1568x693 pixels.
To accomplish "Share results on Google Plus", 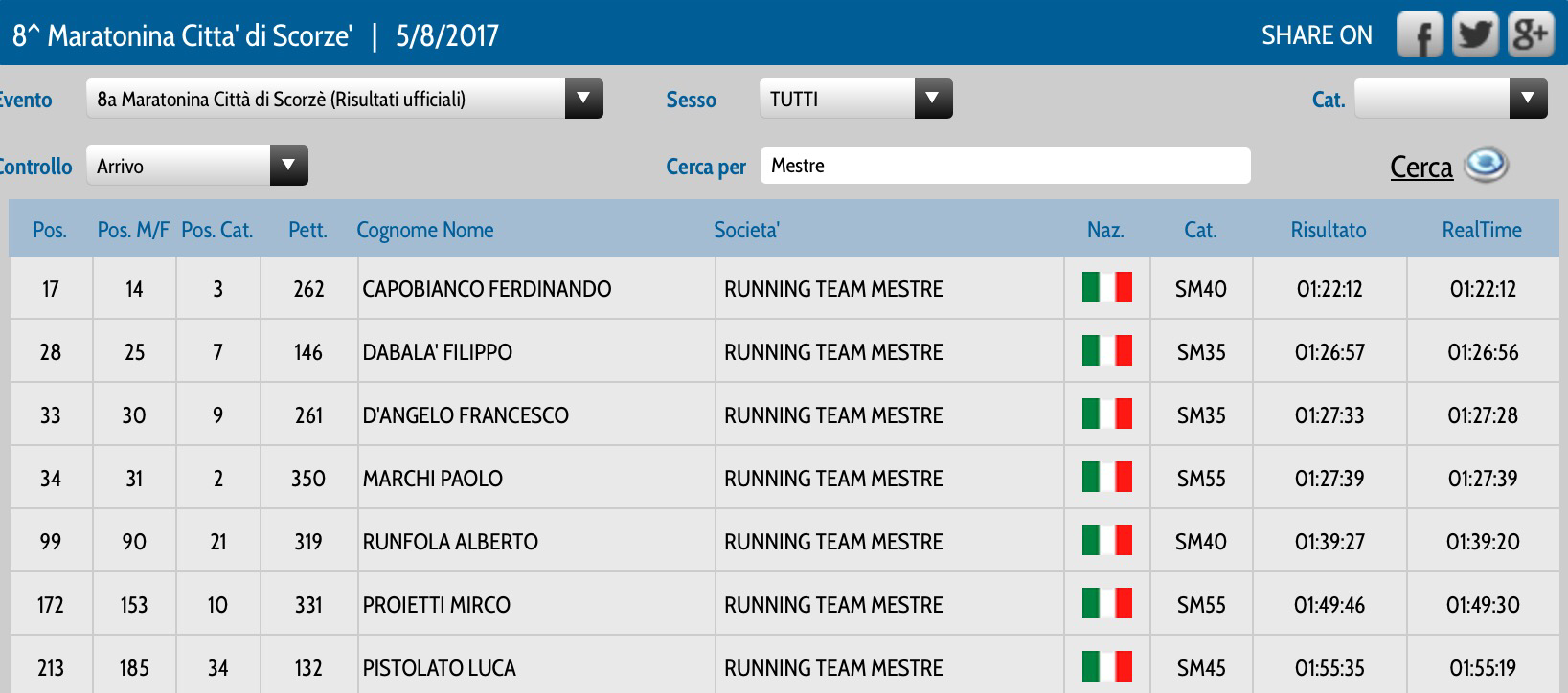I will tap(1530, 36).
